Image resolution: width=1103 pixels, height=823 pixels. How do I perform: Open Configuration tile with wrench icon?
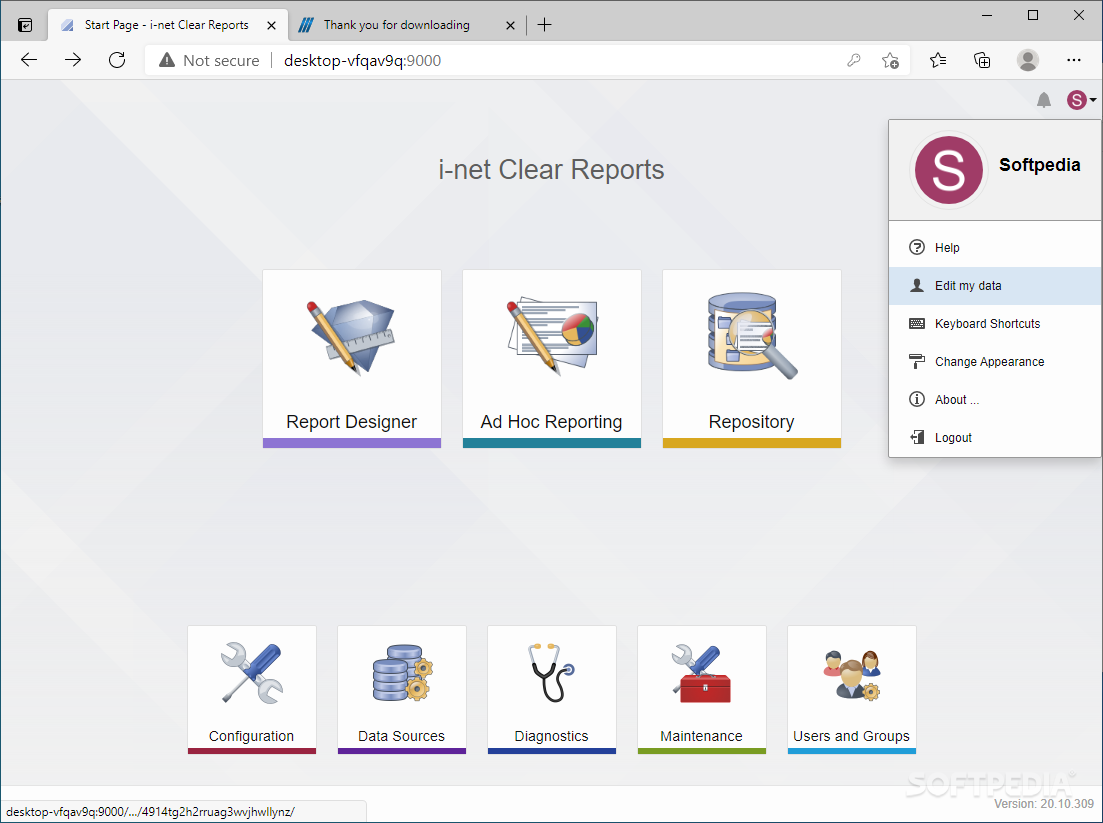(x=252, y=689)
